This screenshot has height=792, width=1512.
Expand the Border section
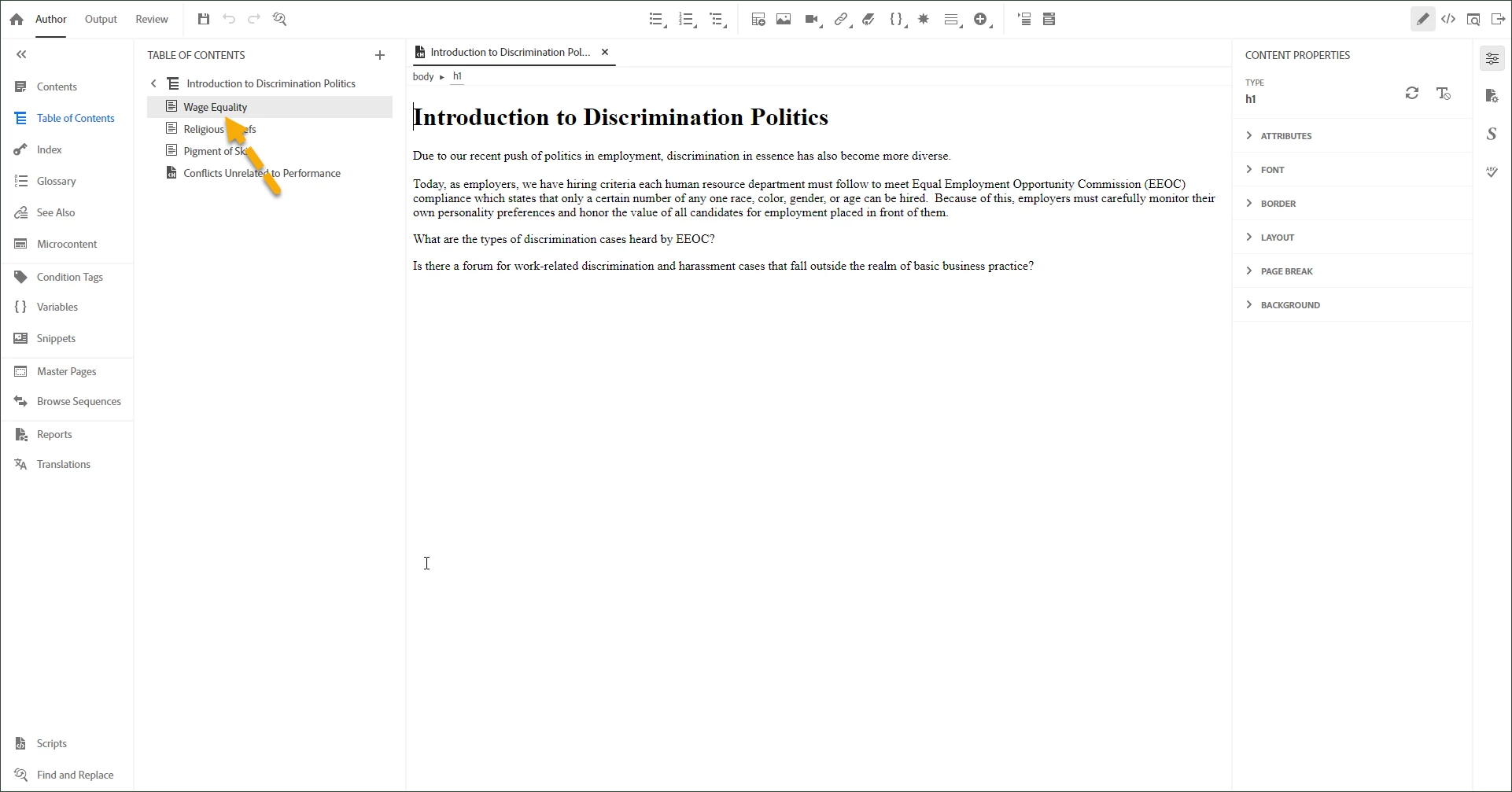coord(1352,204)
